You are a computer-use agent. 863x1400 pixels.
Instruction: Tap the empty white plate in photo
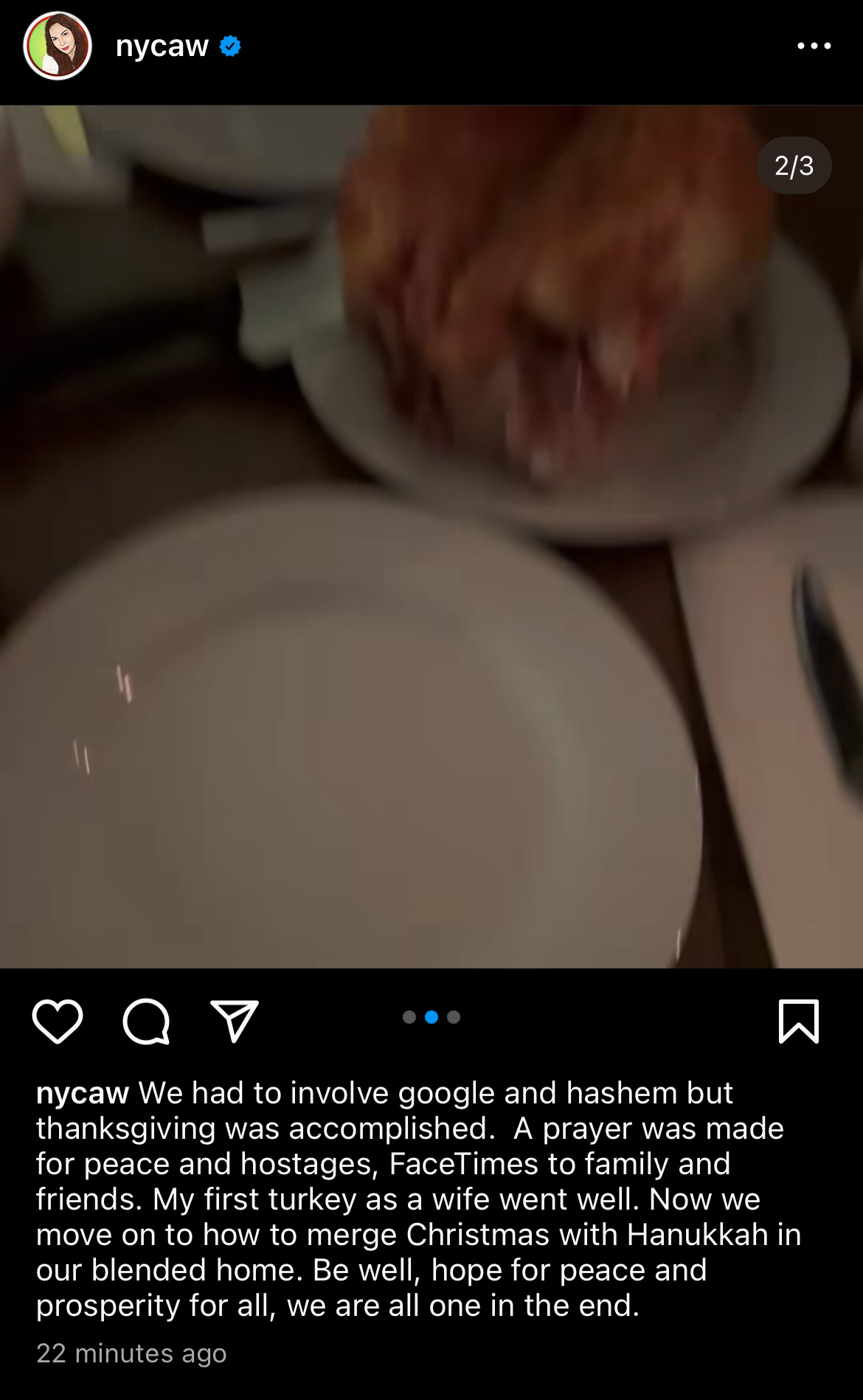(347, 738)
